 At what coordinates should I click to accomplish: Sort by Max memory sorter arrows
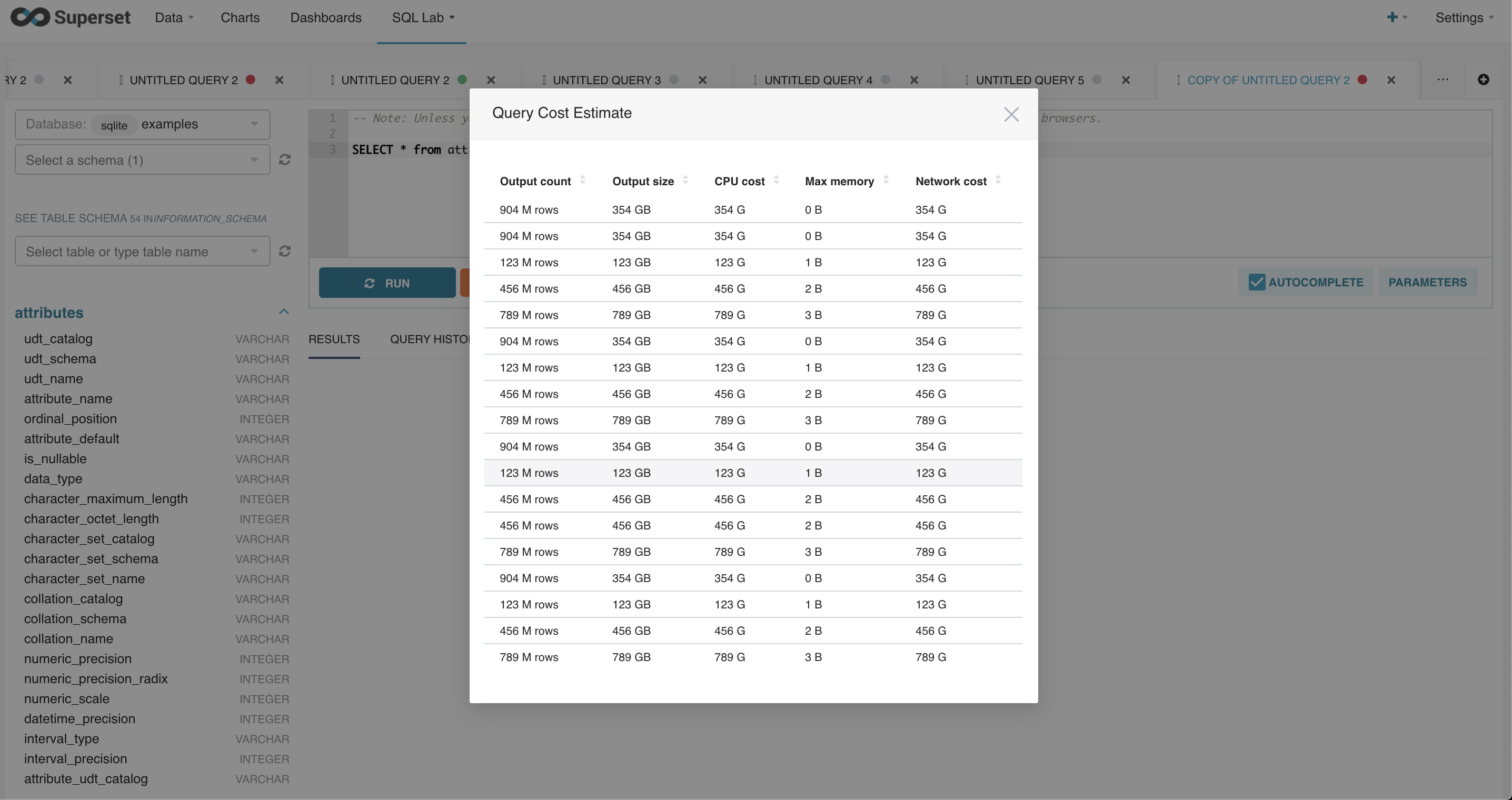click(x=886, y=180)
